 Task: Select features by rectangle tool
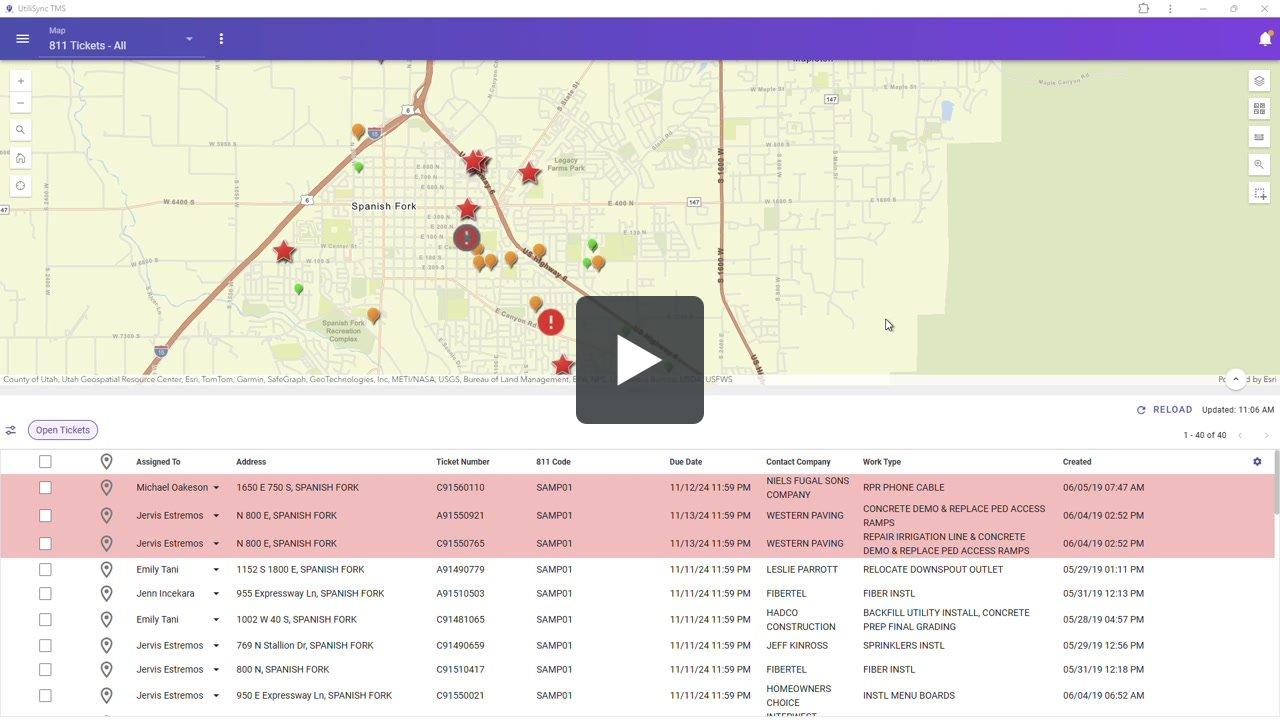click(x=1259, y=193)
